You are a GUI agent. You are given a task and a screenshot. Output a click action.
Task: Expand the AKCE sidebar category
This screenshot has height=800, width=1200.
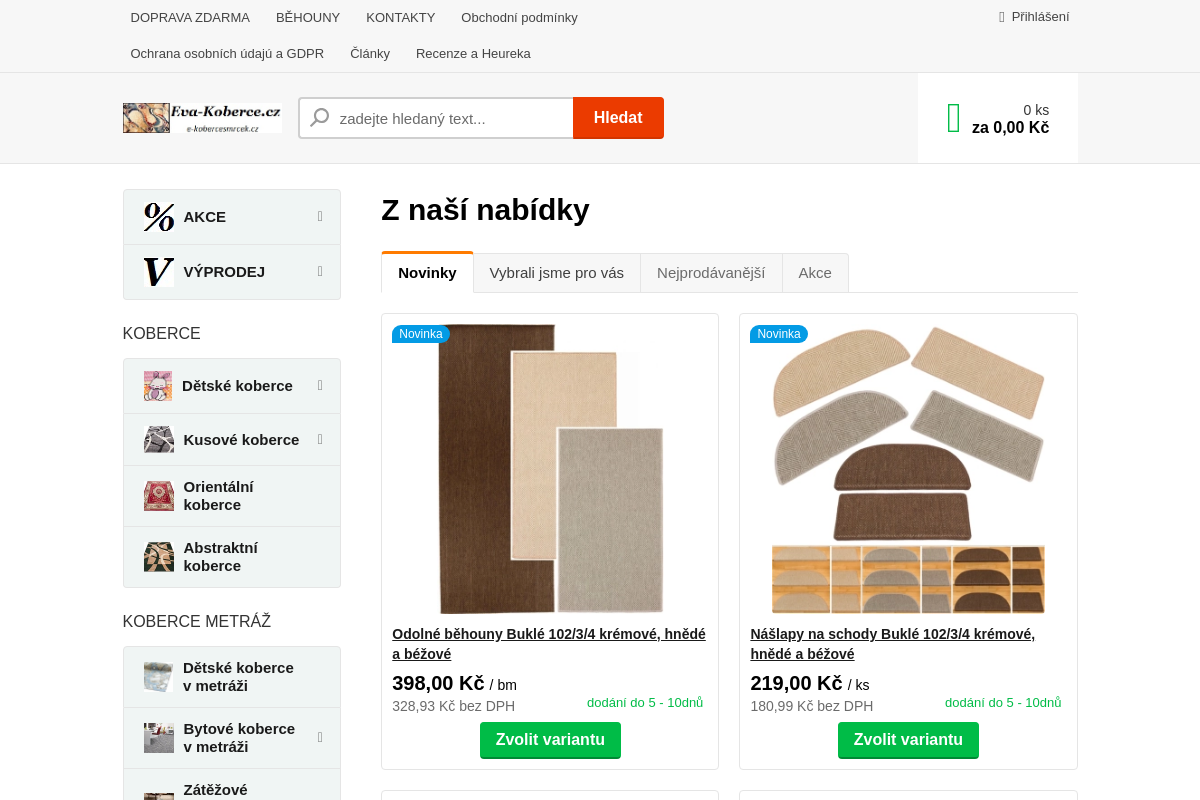pyautogui.click(x=320, y=216)
